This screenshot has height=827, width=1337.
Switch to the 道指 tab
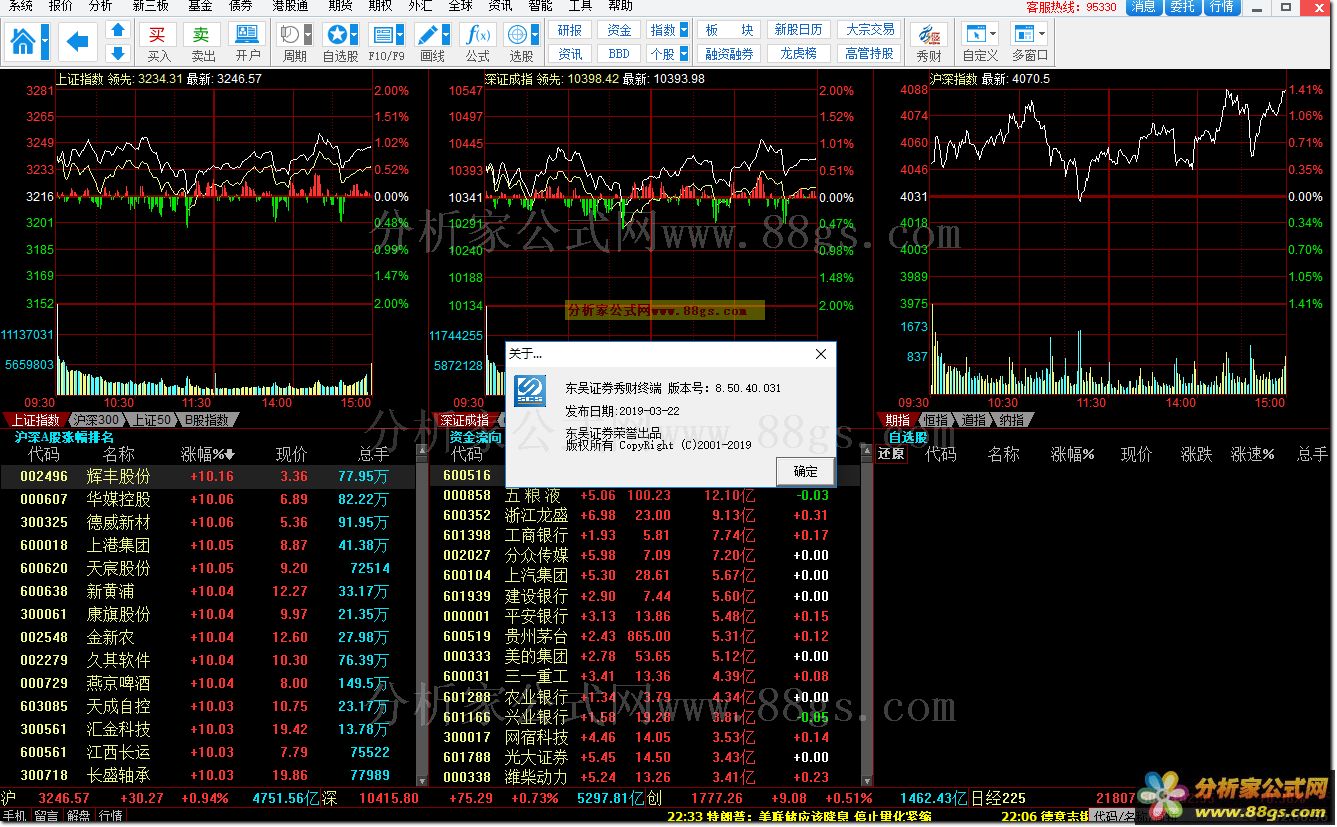pos(974,420)
